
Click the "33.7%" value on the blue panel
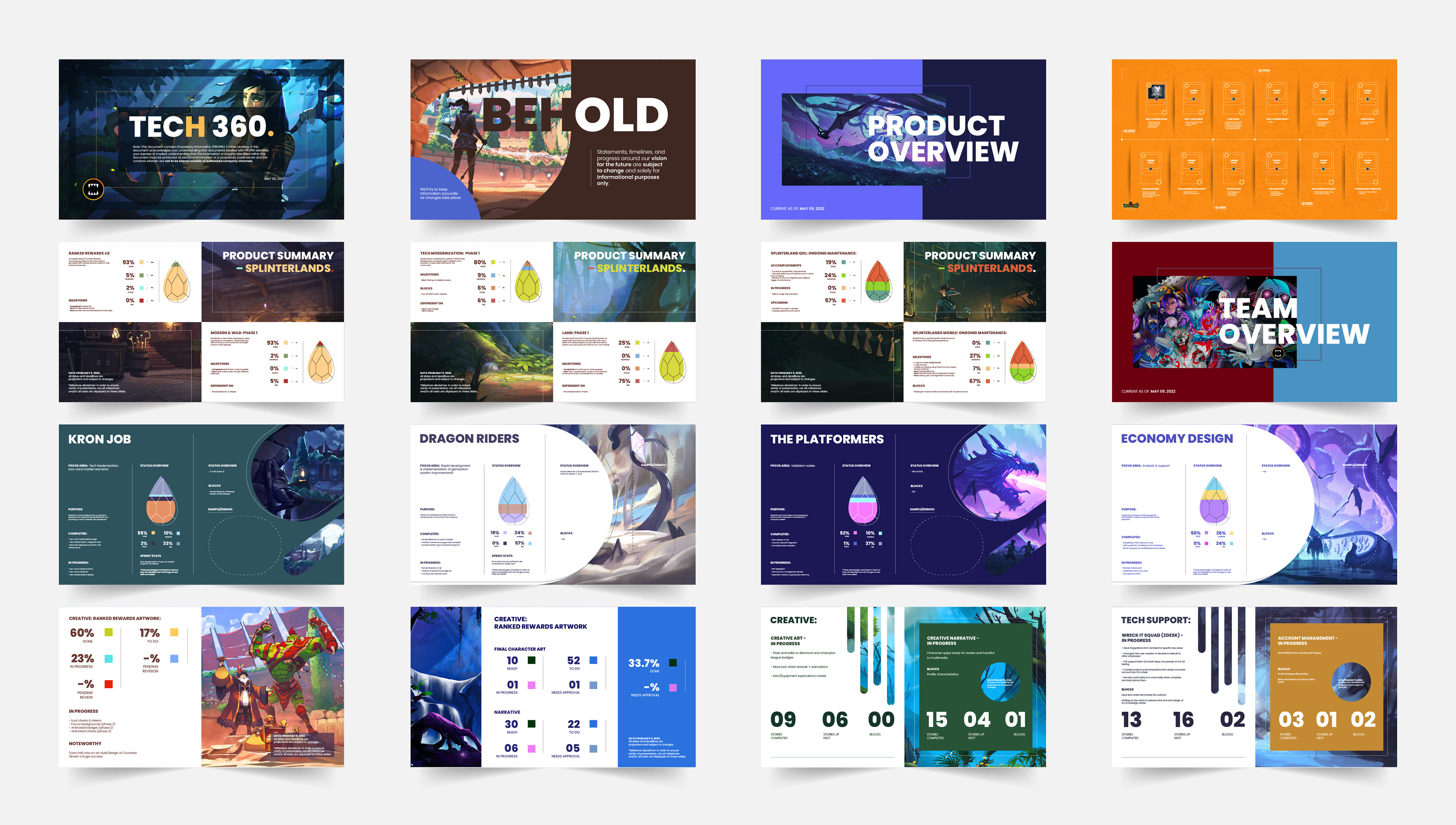644,663
